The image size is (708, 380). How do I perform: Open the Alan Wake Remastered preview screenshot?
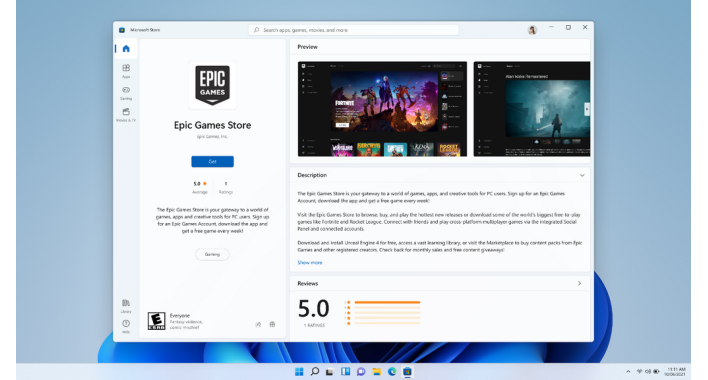532,109
